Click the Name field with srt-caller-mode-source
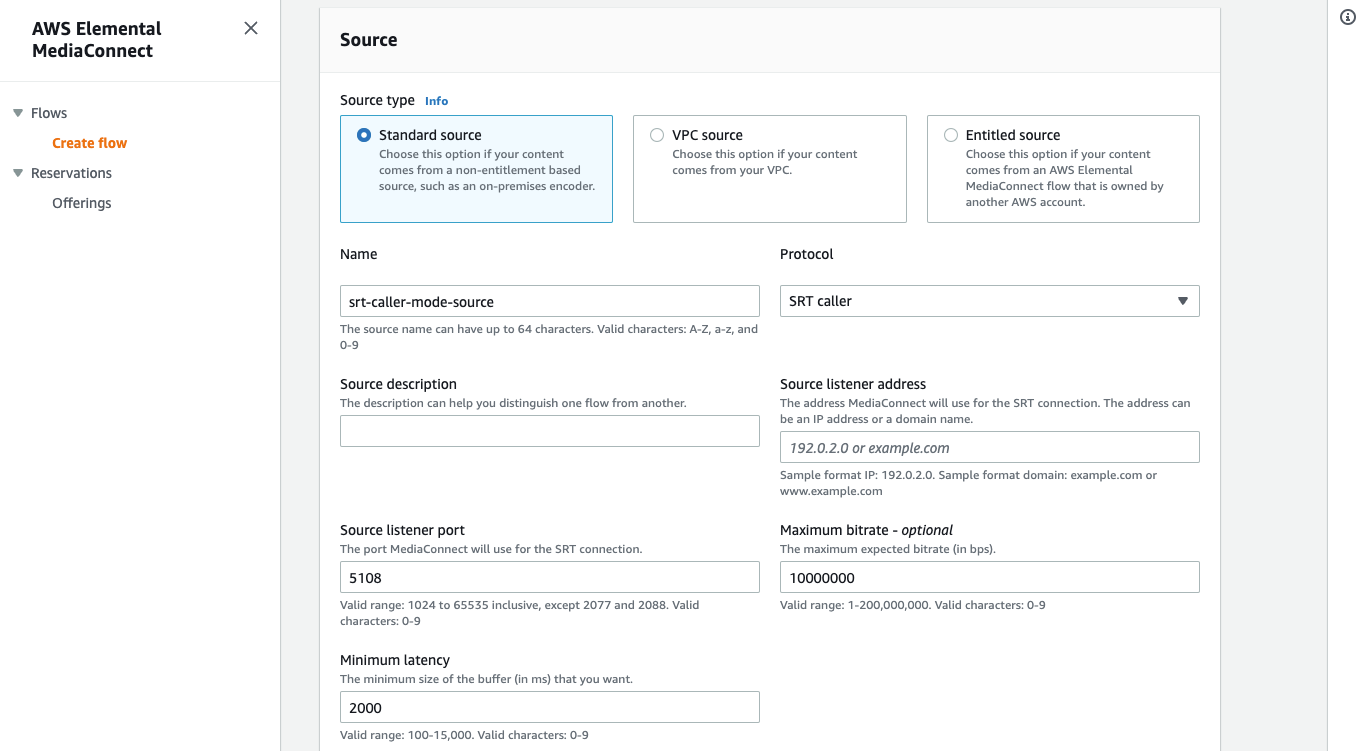 point(550,301)
